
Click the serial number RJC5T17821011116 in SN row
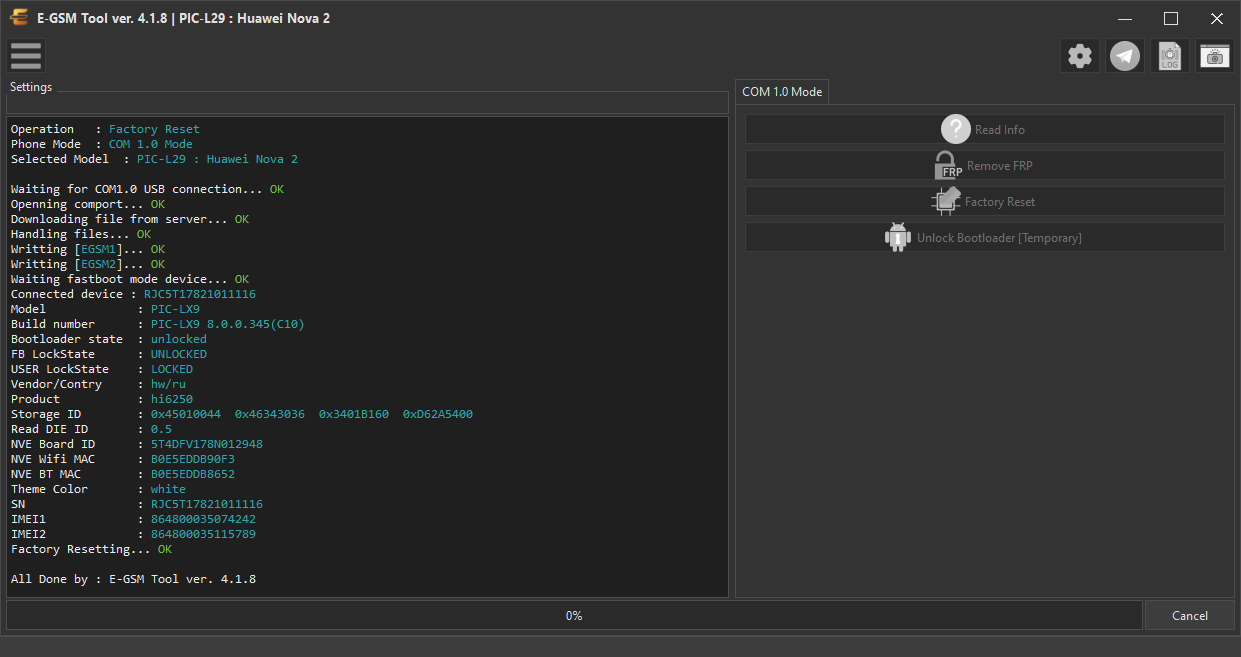pos(207,504)
